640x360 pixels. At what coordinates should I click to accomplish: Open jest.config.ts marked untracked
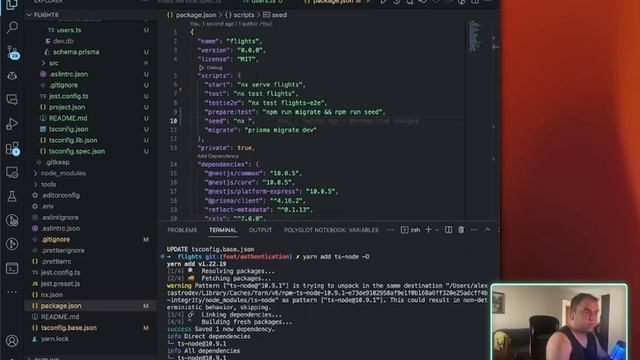pos(68,96)
